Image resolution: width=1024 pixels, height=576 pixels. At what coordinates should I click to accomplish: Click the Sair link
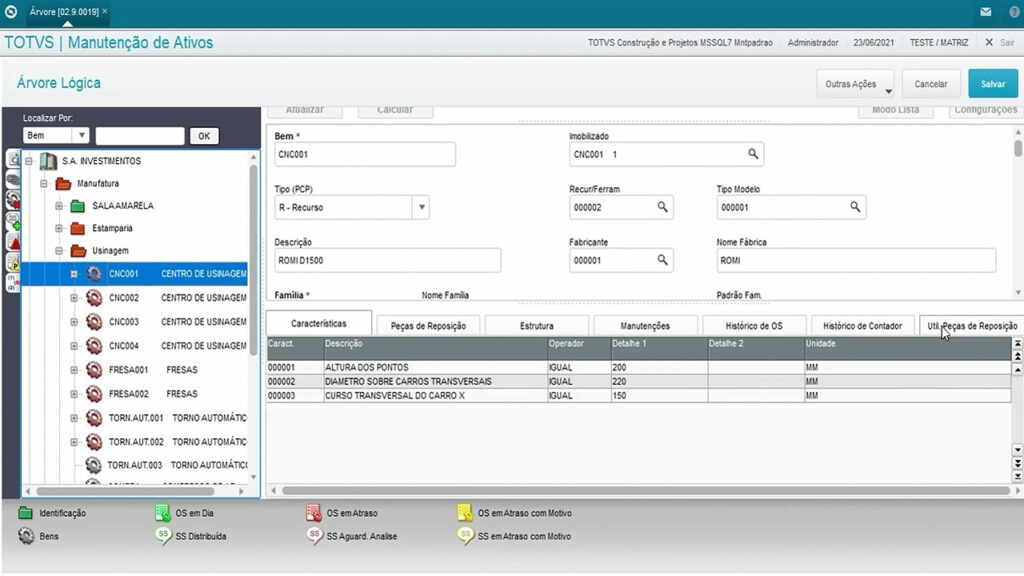pyautogui.click(x=1007, y=42)
